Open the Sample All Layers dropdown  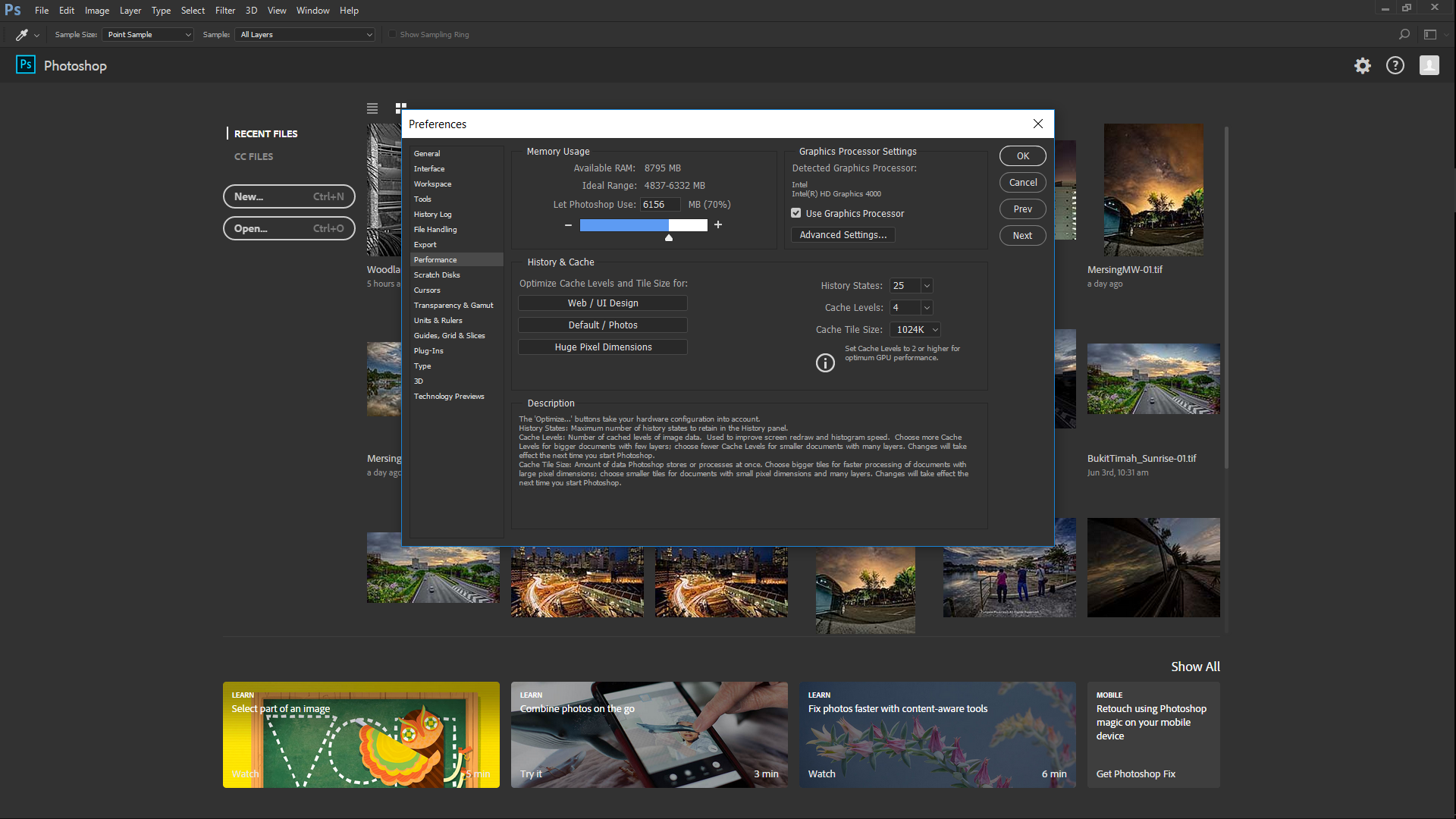[x=306, y=34]
